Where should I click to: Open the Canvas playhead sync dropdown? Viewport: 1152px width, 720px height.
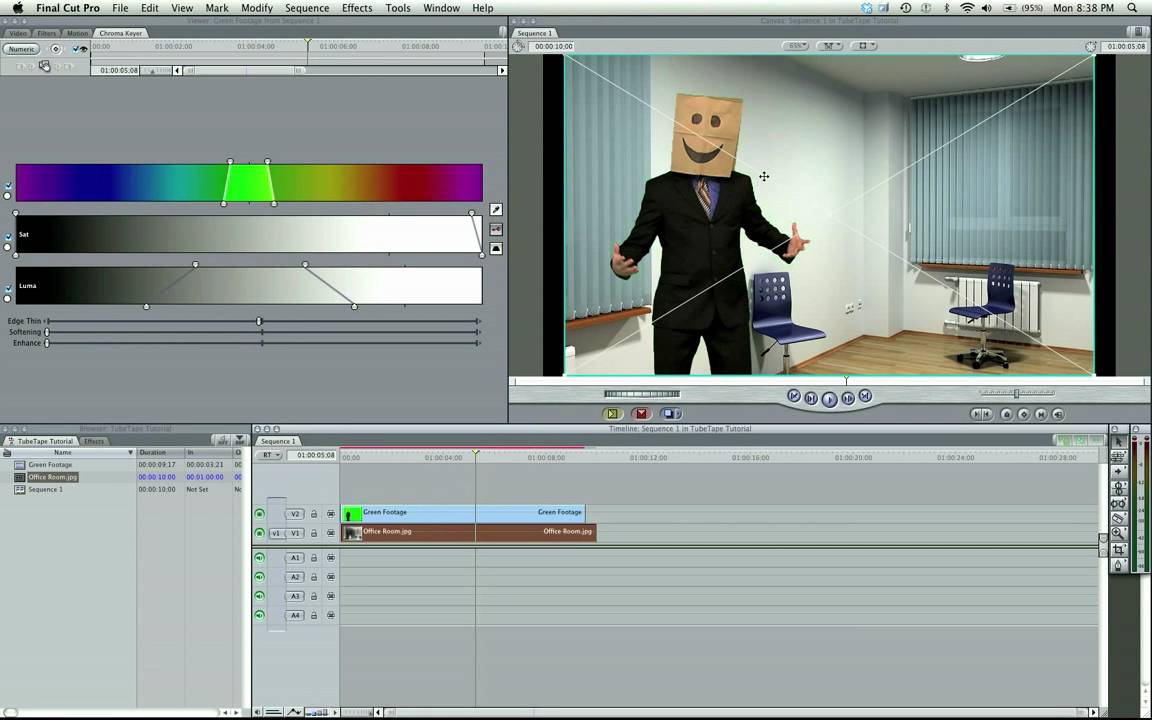[830, 46]
